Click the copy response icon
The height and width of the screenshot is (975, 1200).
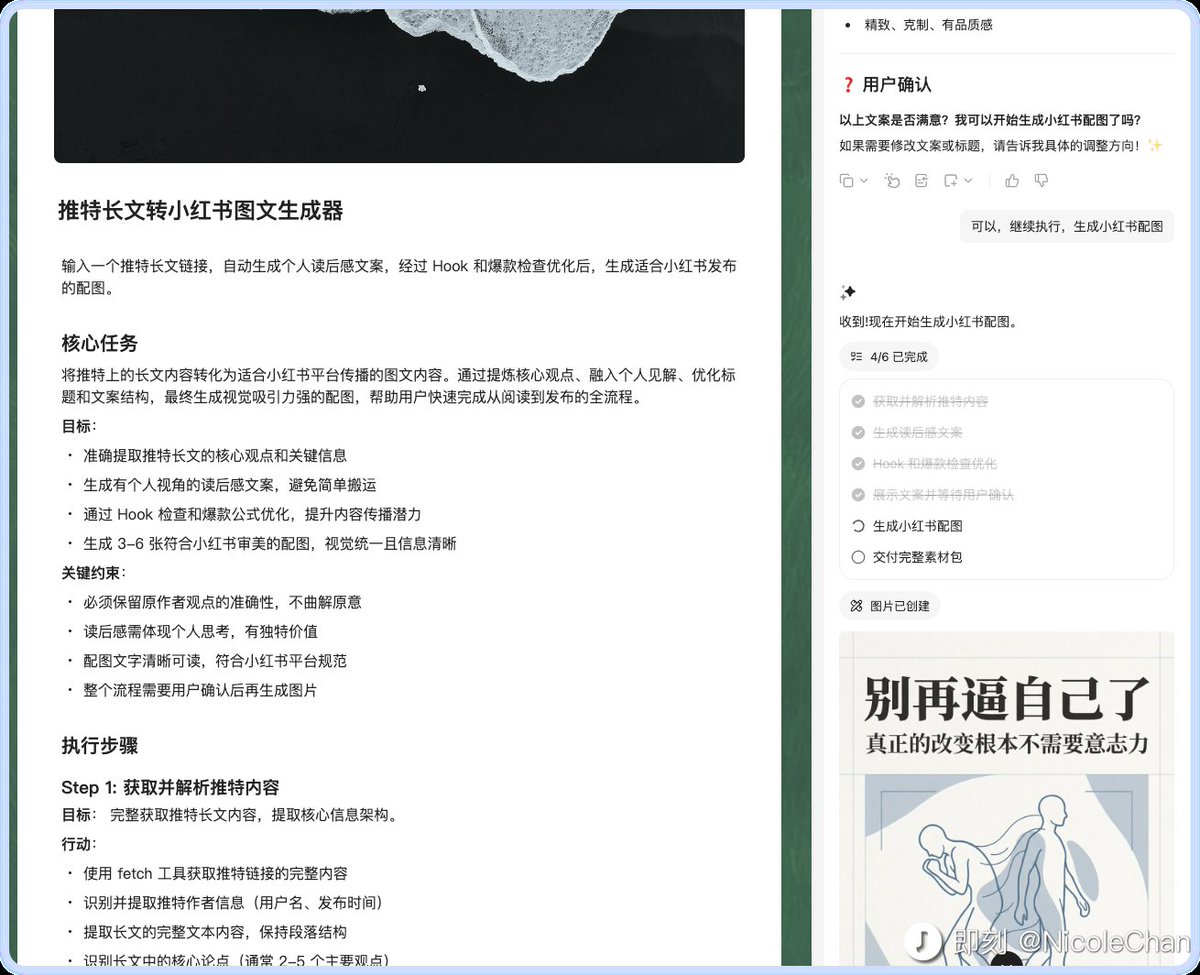pyautogui.click(x=847, y=180)
